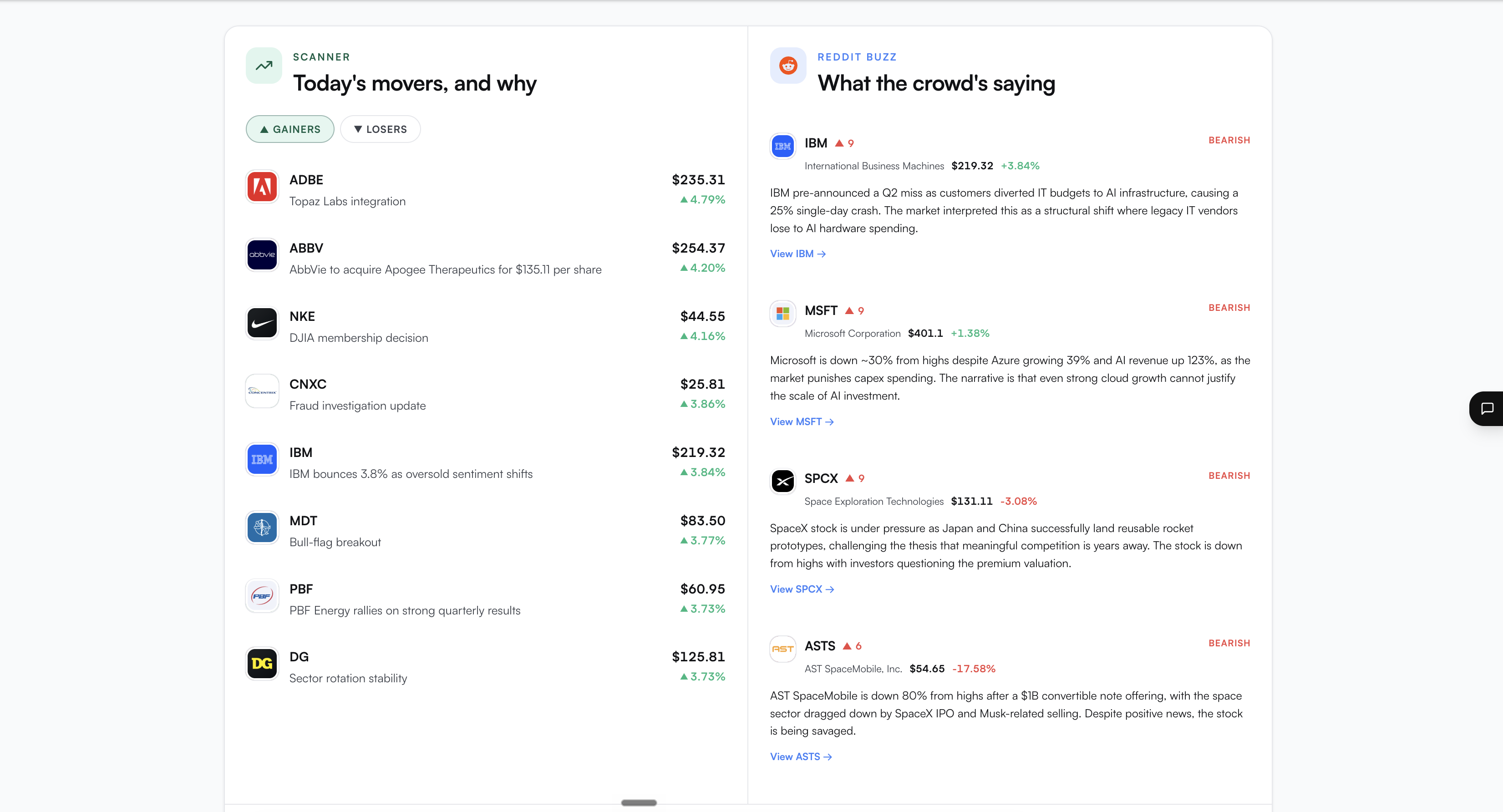
Task: Click the IBM logo in gainers list
Action: click(262, 460)
